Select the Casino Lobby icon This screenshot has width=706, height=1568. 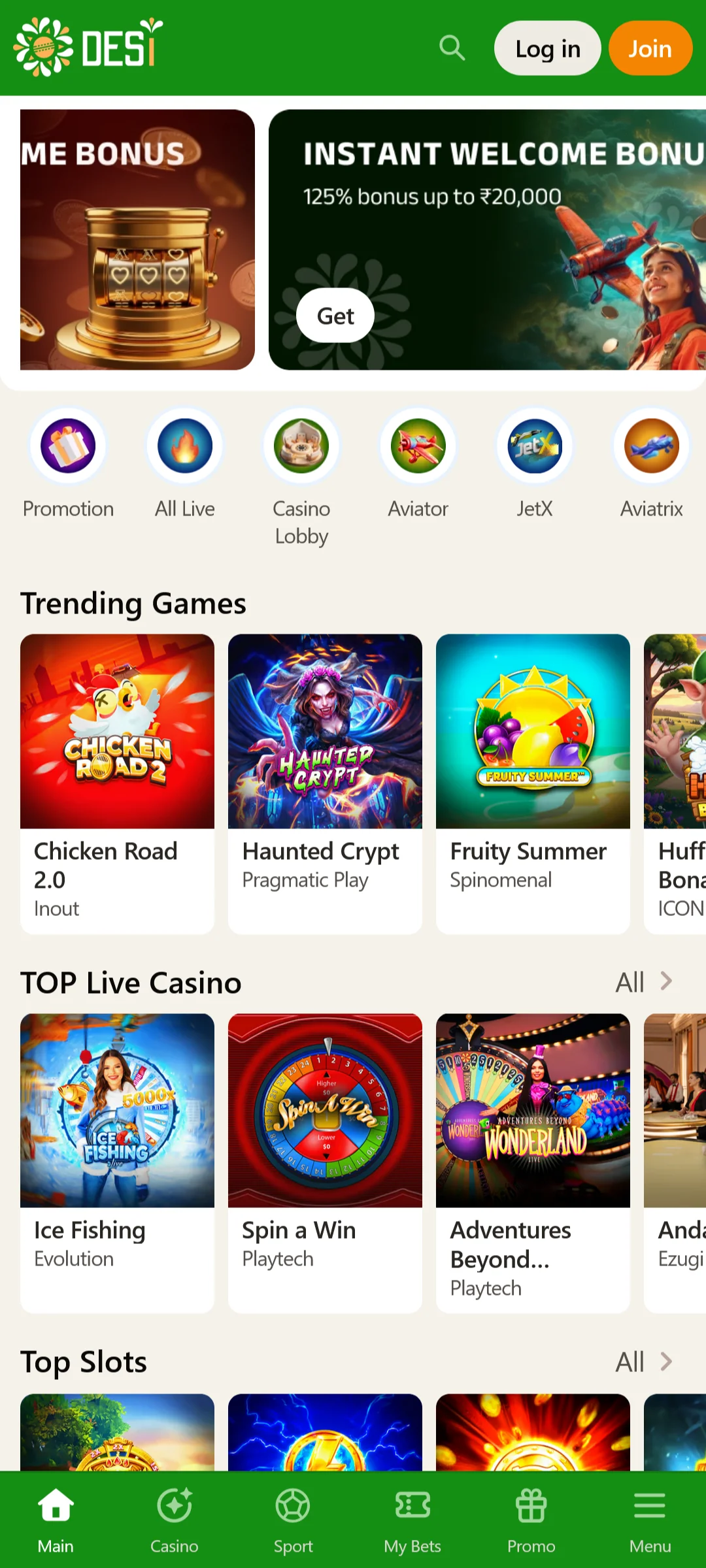[301, 446]
